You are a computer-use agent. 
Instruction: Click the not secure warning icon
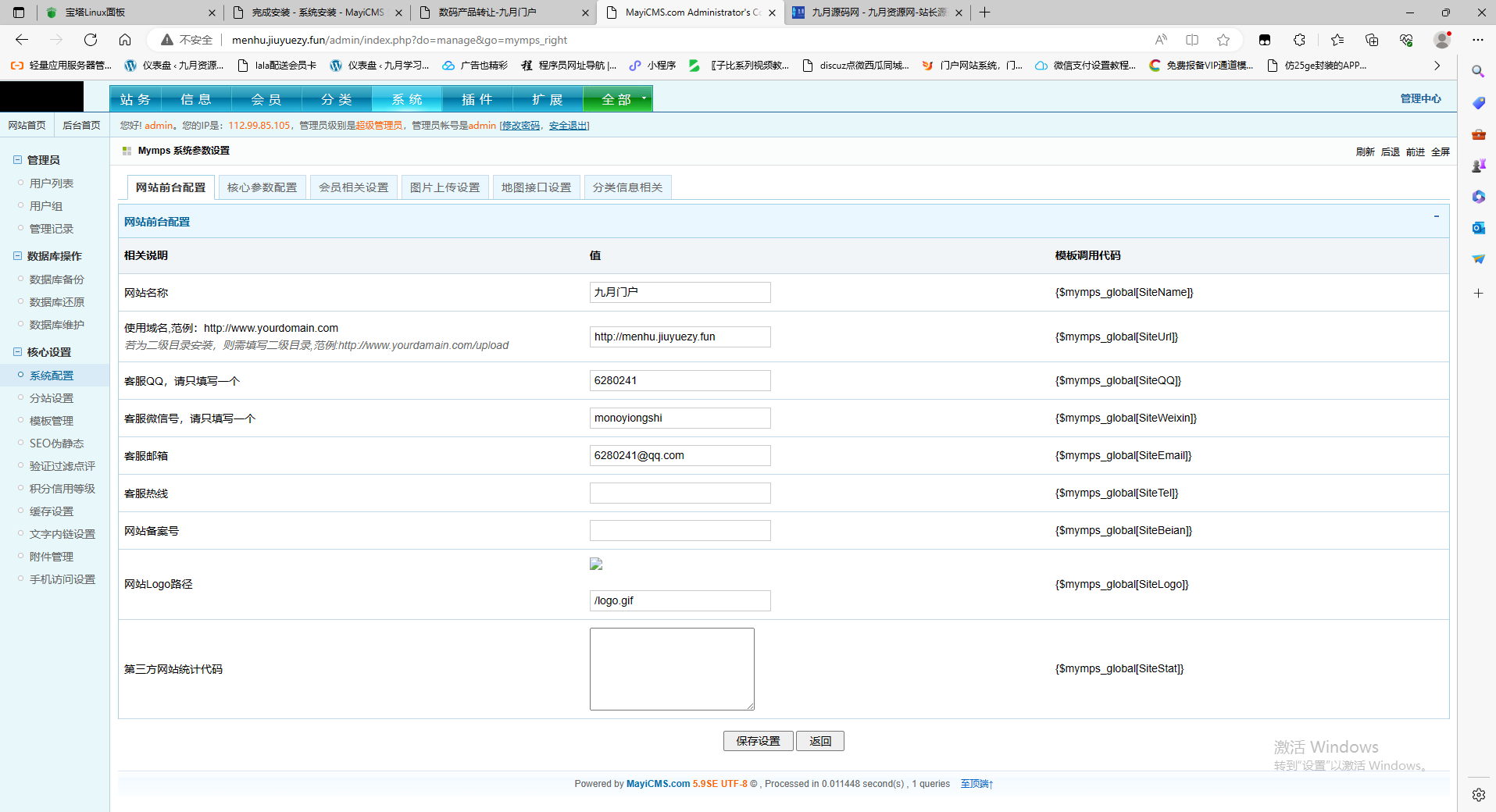(x=166, y=40)
